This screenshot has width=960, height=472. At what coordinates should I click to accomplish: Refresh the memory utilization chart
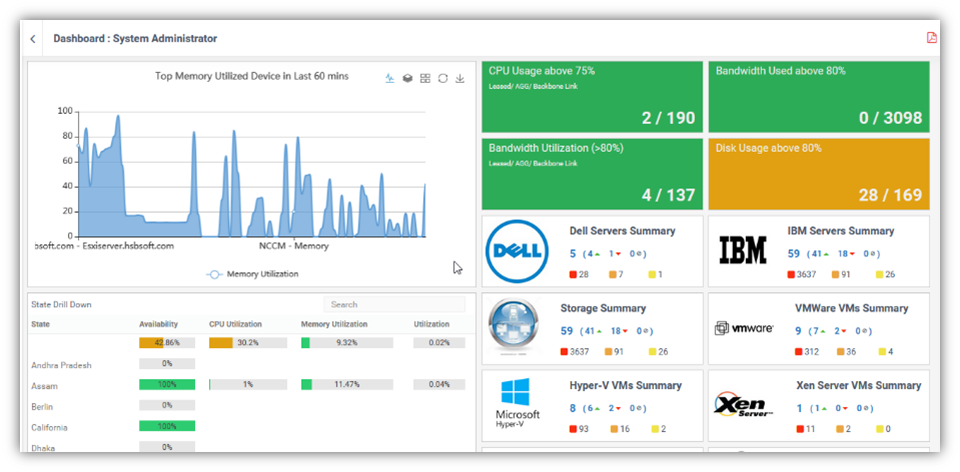(x=443, y=78)
